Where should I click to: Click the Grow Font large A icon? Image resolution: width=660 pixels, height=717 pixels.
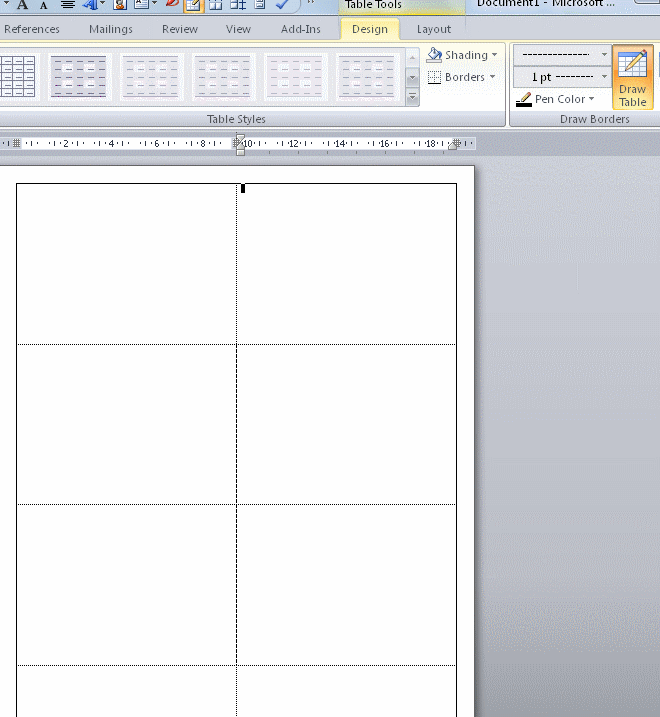click(x=22, y=5)
